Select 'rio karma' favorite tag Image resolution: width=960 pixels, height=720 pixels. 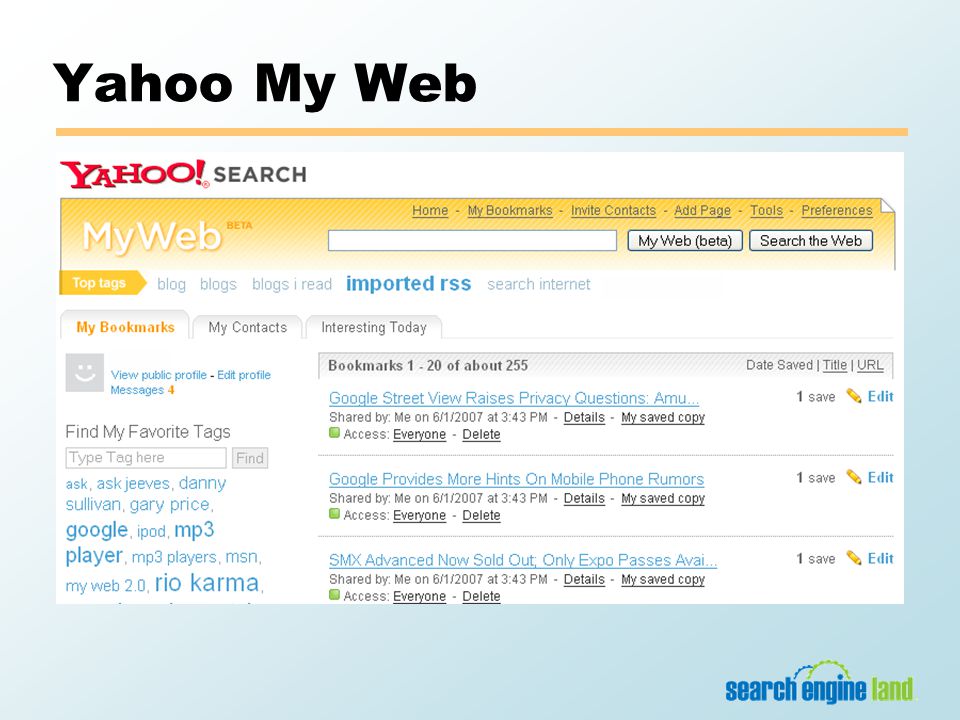click(207, 583)
